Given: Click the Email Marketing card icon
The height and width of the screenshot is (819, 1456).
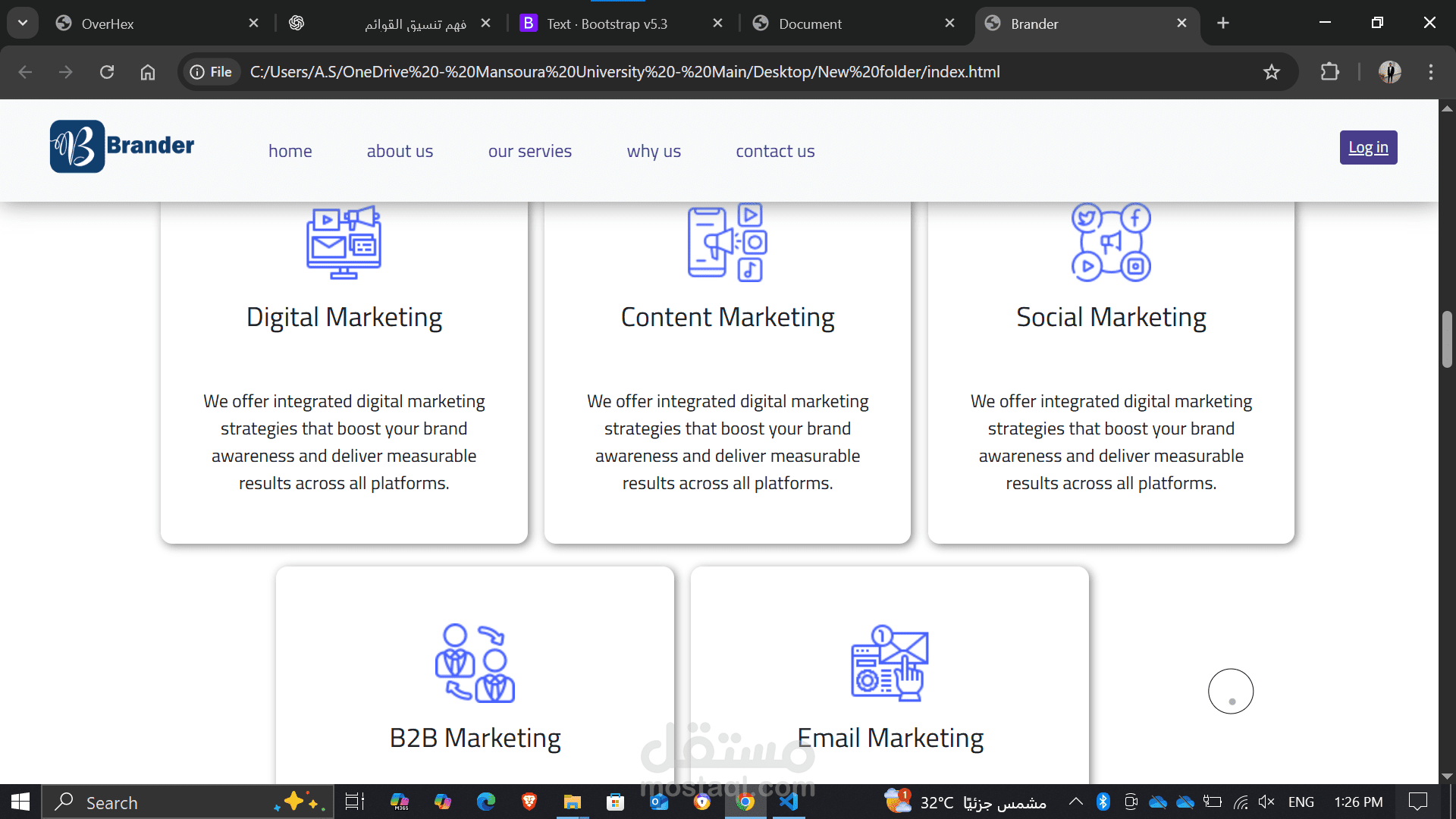Looking at the screenshot, I should [890, 664].
